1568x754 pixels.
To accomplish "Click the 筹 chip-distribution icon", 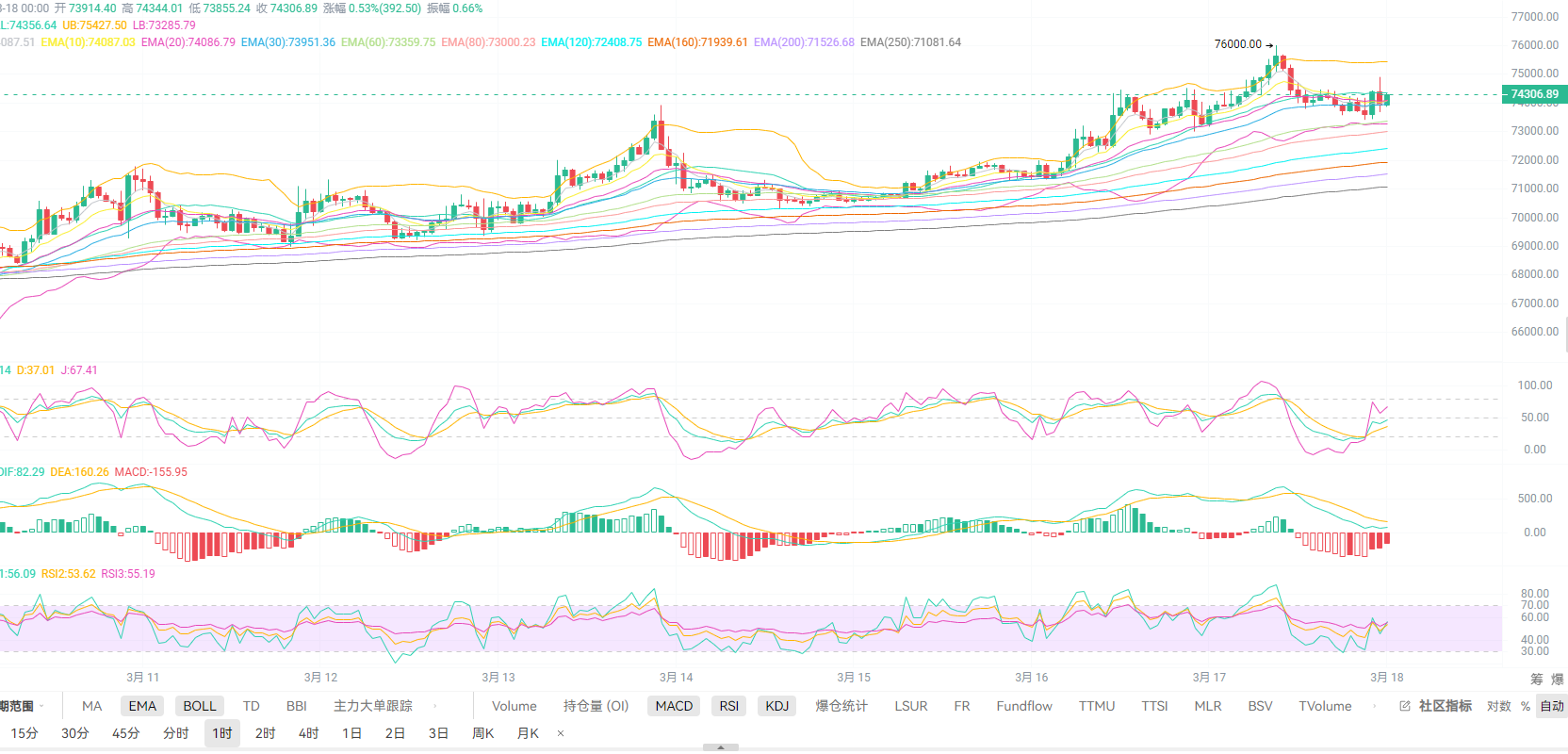I will pos(1537,679).
